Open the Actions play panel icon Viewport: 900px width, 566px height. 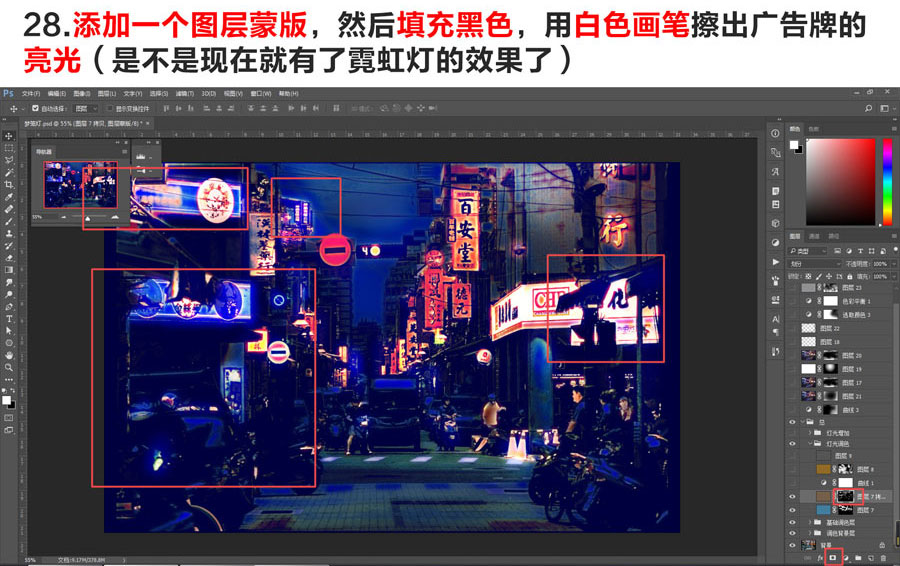(775, 262)
